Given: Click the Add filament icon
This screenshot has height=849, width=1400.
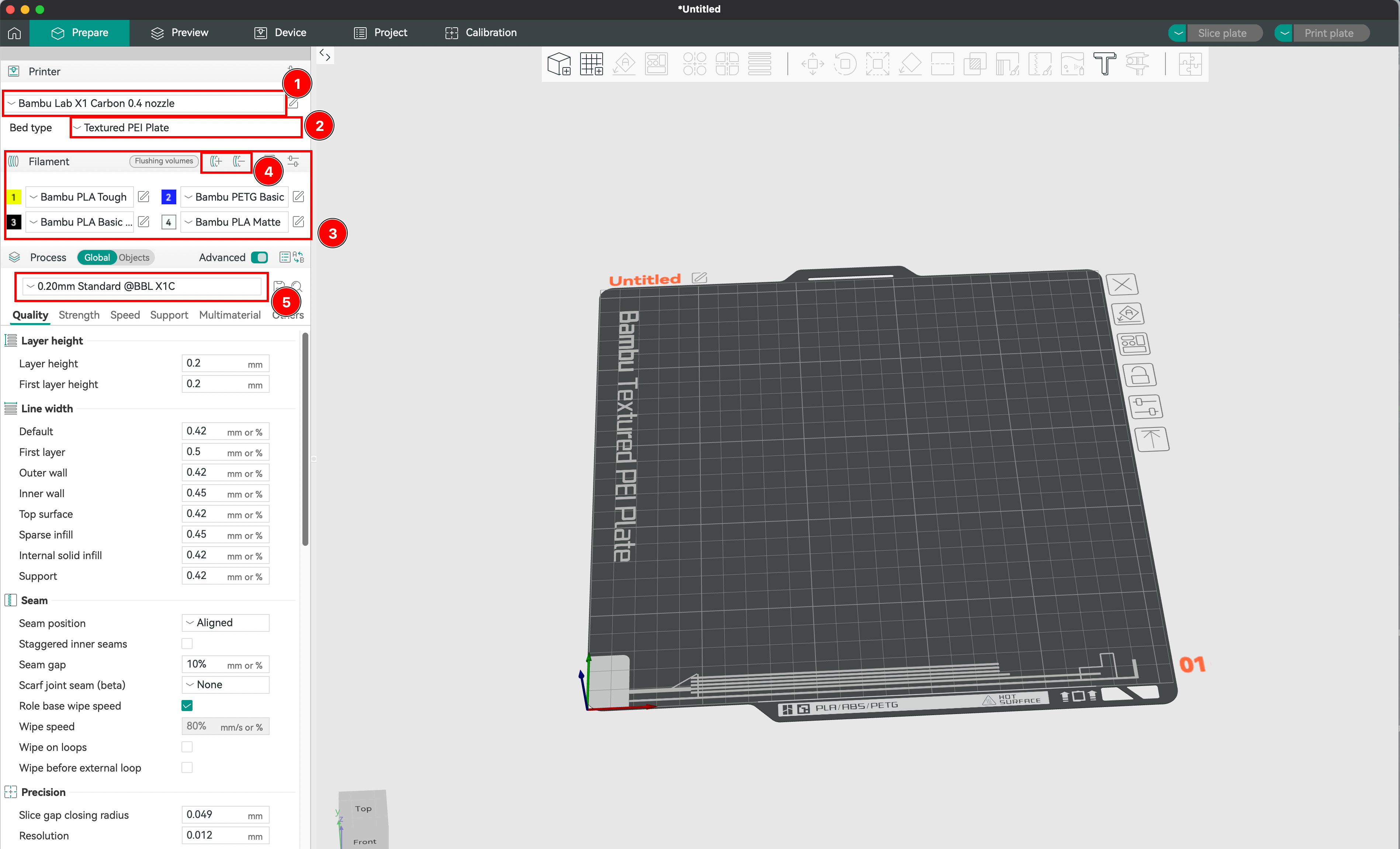Looking at the screenshot, I should click(x=216, y=162).
